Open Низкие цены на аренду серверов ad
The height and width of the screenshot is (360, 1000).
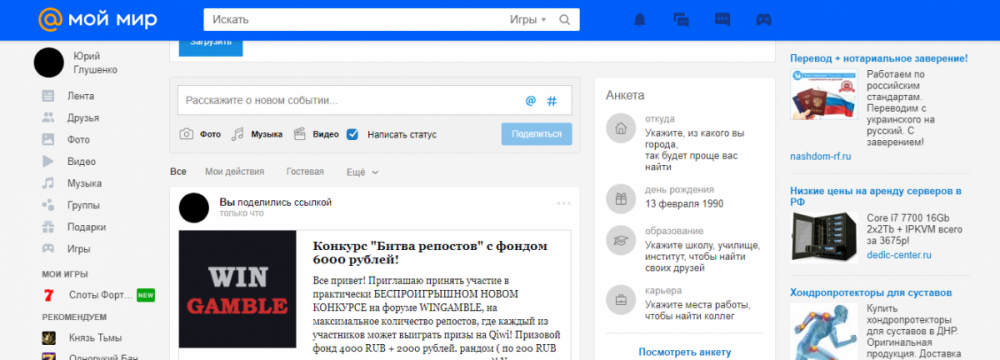876,196
